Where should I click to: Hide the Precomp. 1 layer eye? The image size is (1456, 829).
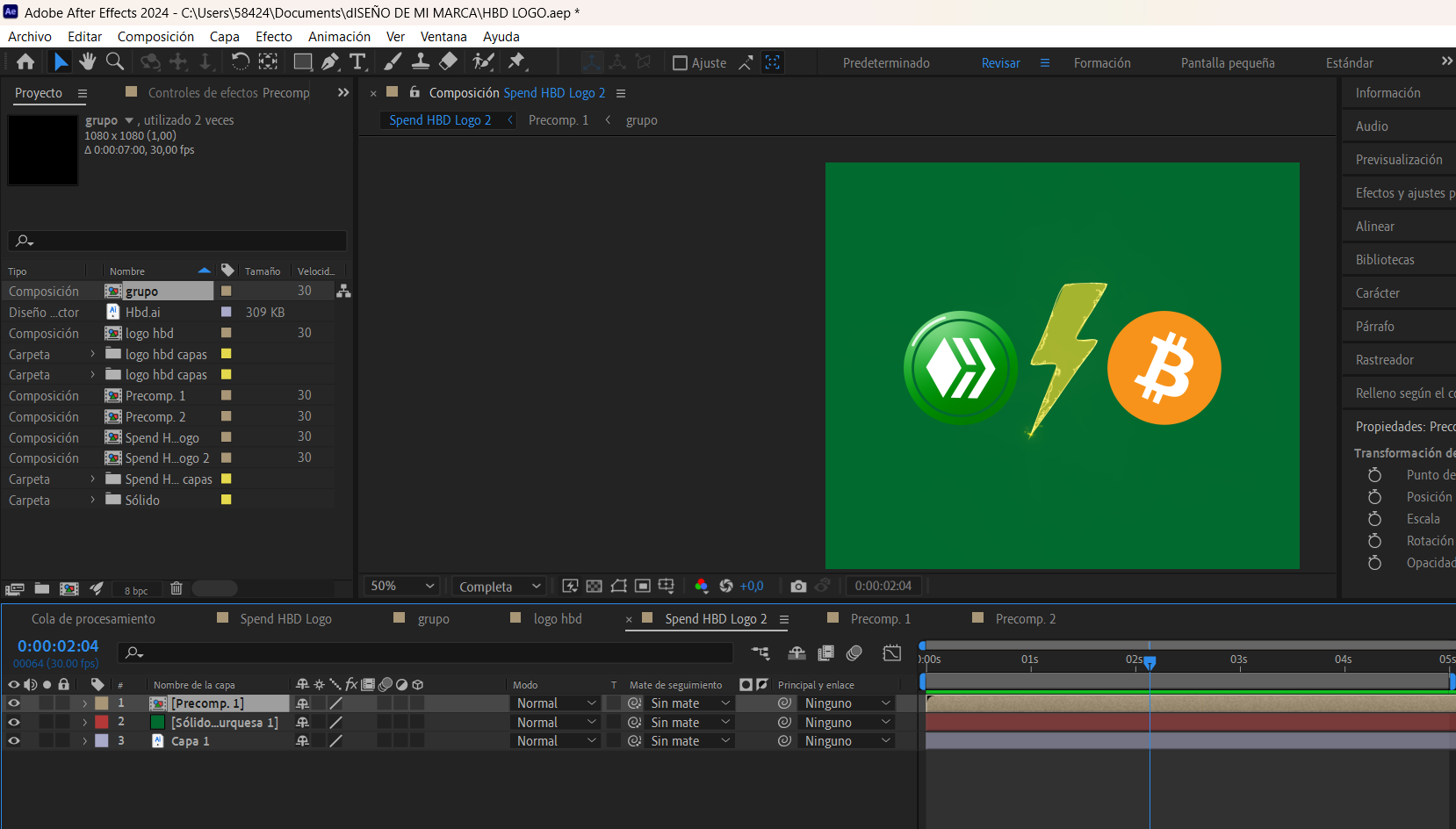(x=13, y=703)
